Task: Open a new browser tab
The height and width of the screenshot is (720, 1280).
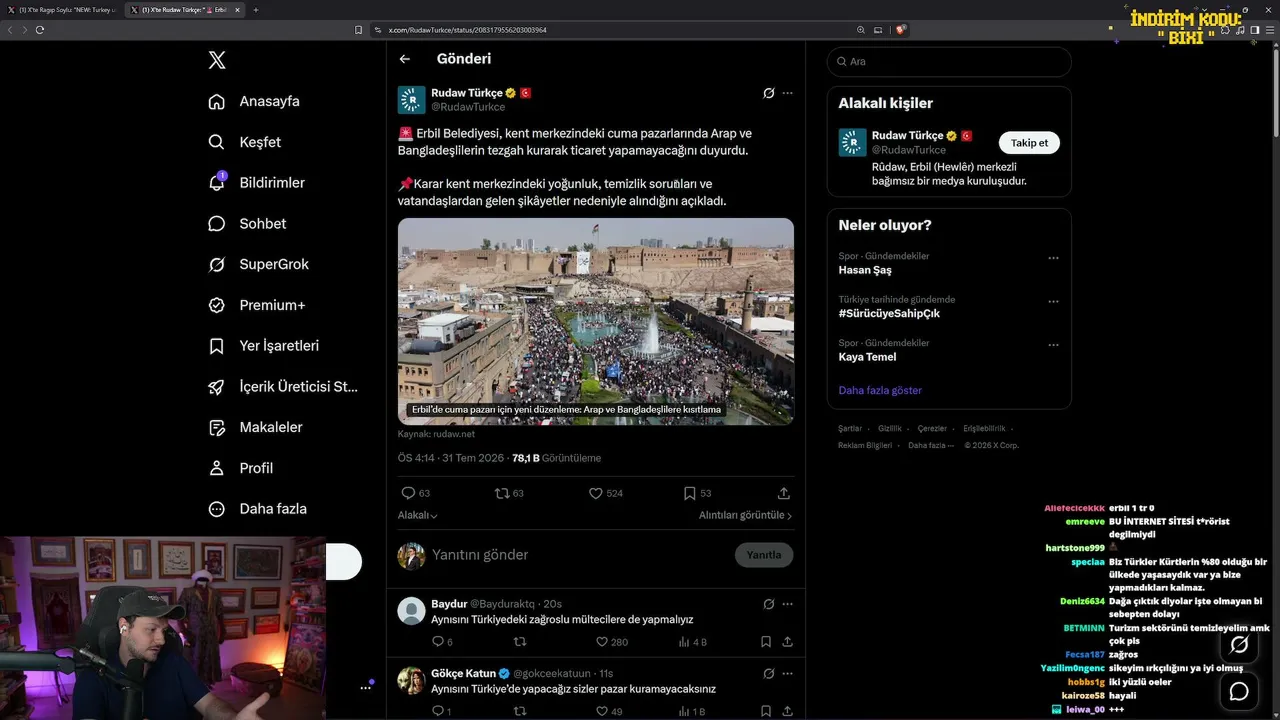Action: [x=255, y=10]
